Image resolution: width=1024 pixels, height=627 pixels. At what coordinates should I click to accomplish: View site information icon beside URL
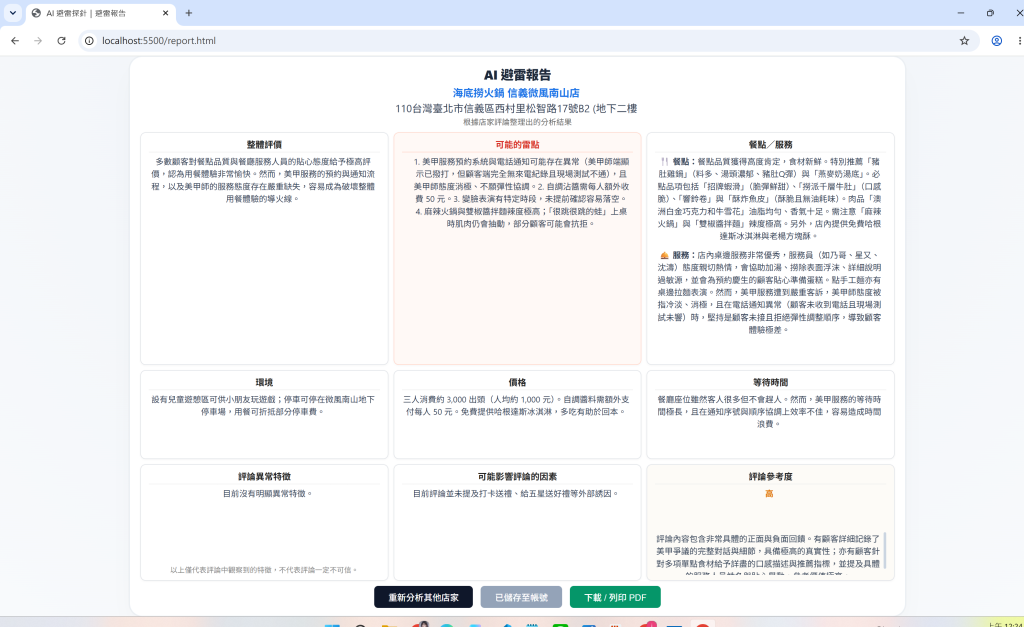(89, 40)
